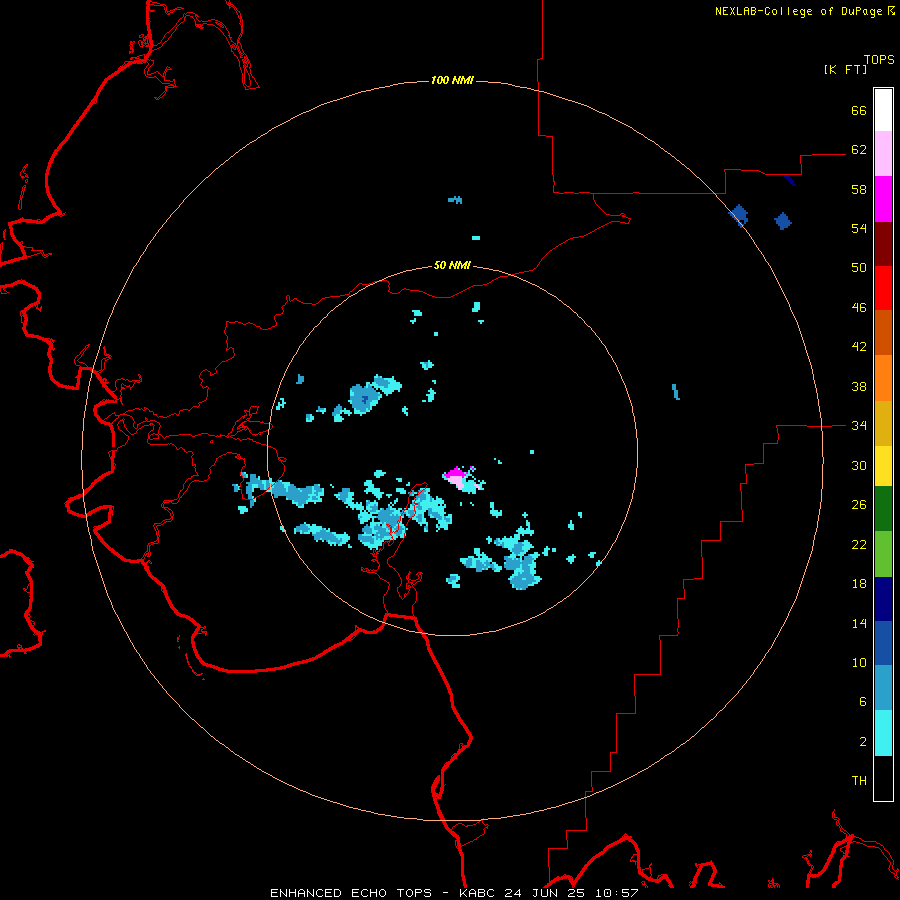Click the legend value "42"

pyautogui.click(x=859, y=347)
